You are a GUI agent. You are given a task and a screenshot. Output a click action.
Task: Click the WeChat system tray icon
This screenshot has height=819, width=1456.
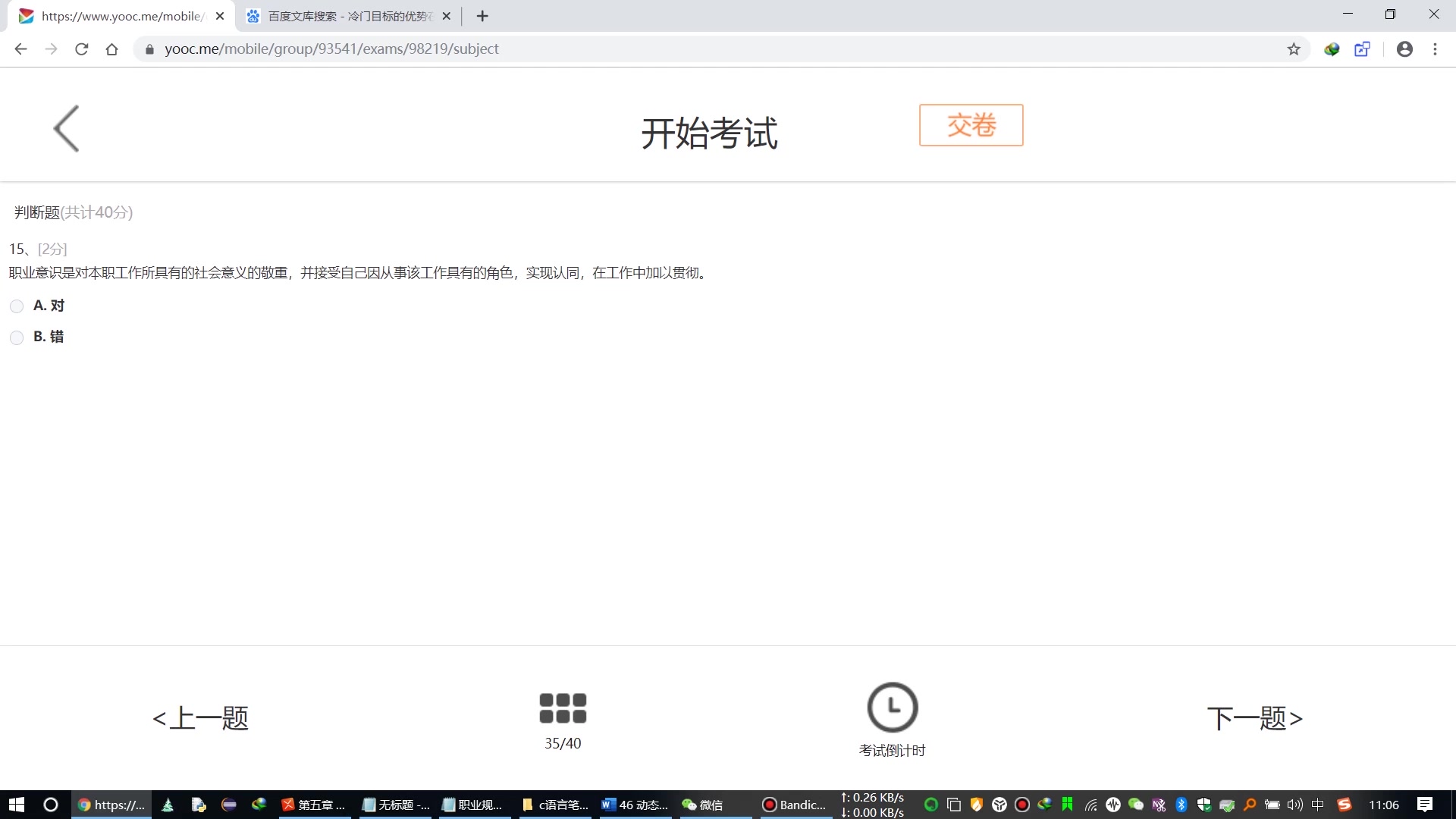[x=1135, y=805]
